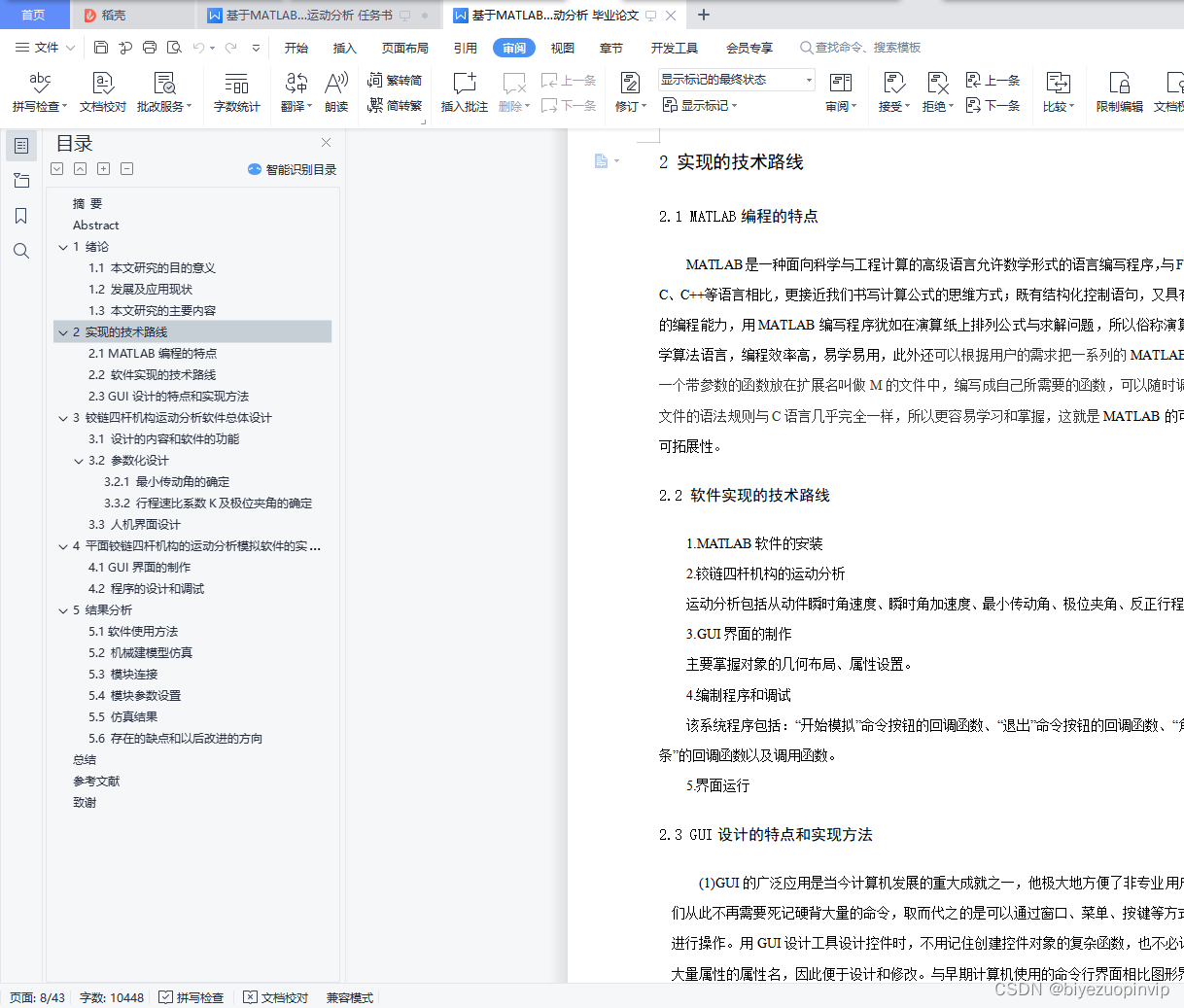Click the Undo arrow icon

(198, 48)
